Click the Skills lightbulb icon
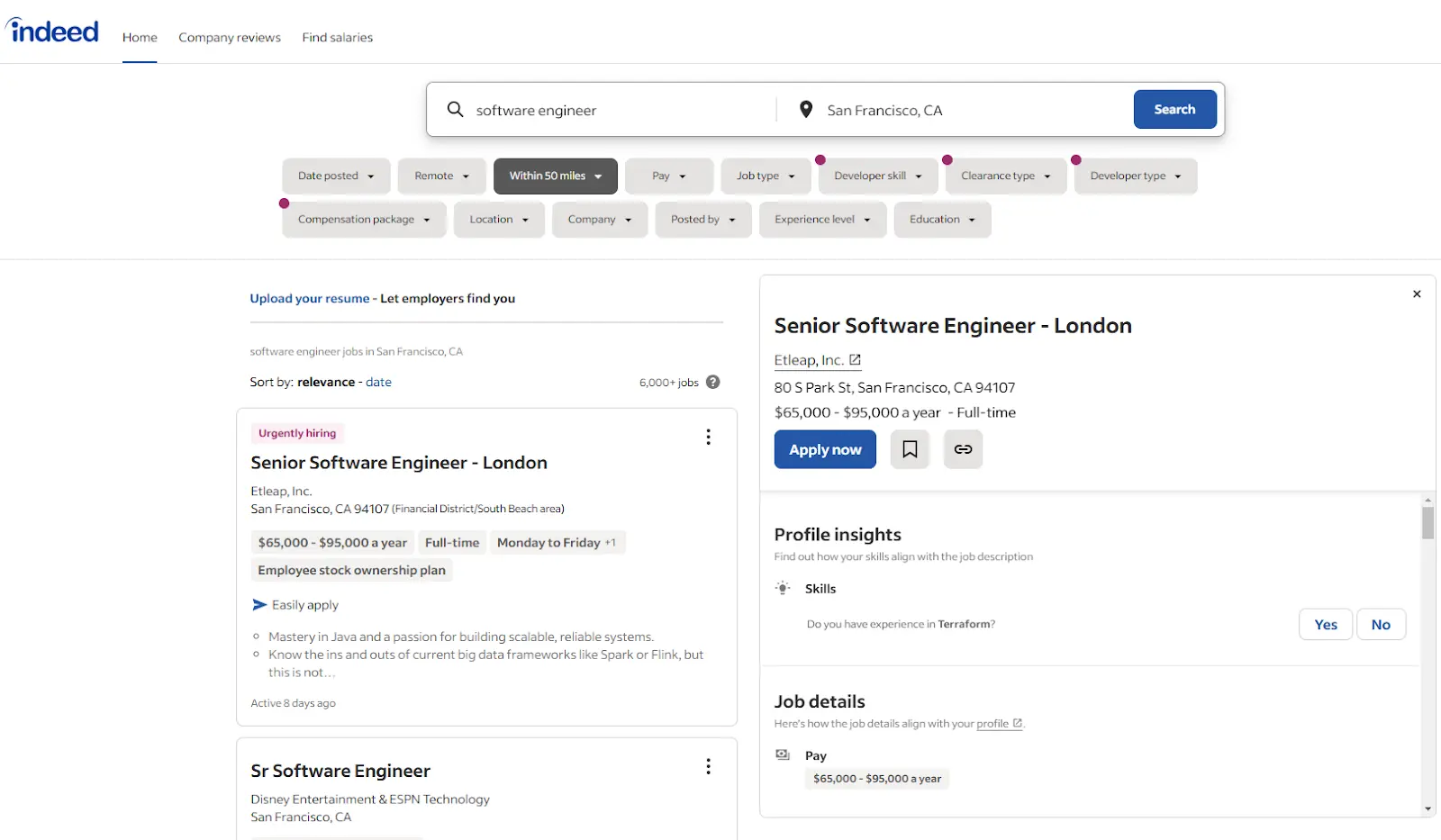Screen dimensions: 1441x840 pos(783,588)
